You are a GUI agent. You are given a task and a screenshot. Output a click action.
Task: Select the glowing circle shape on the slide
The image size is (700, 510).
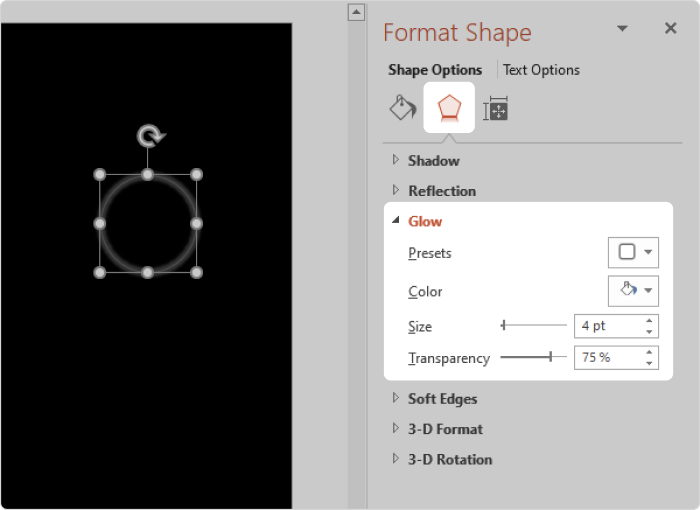(148, 223)
